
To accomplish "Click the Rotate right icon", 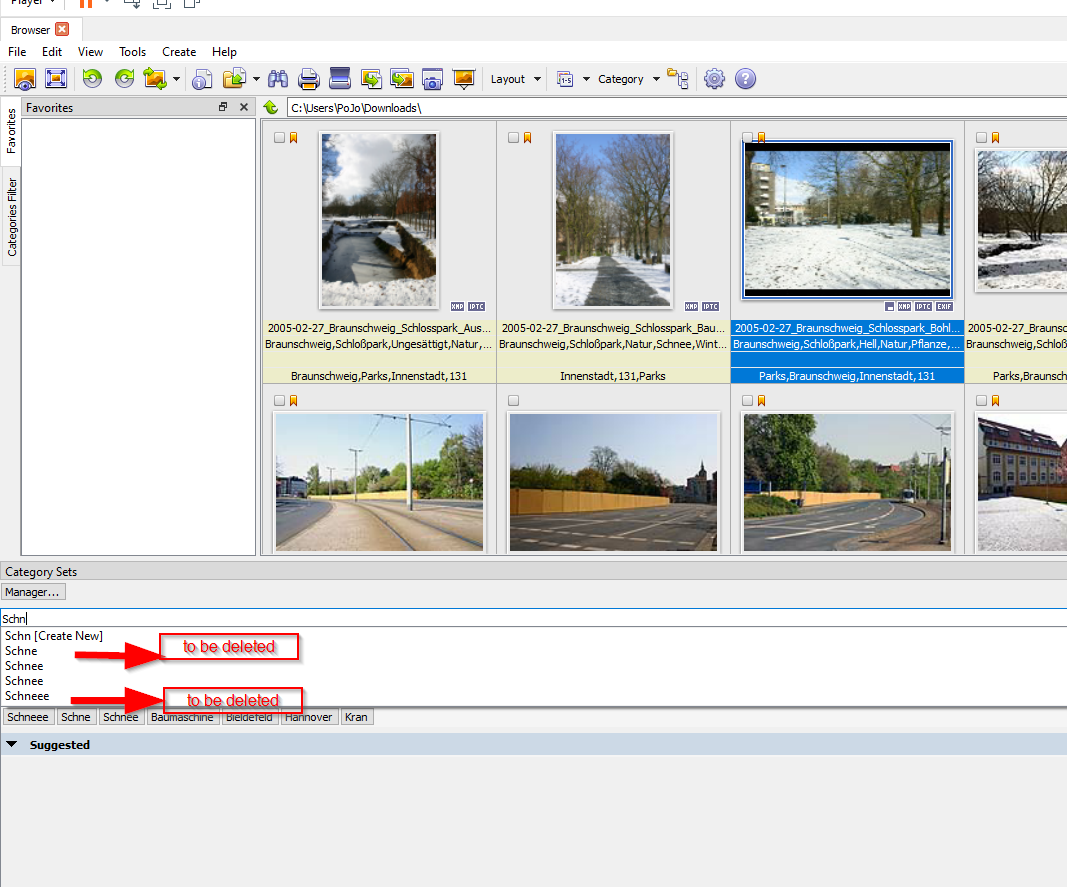I will (x=124, y=79).
